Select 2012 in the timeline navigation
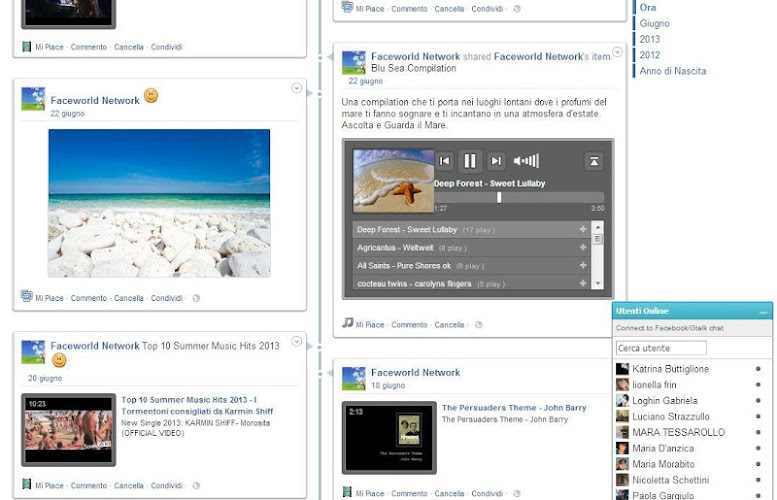This screenshot has height=500, width=777. 650,55
